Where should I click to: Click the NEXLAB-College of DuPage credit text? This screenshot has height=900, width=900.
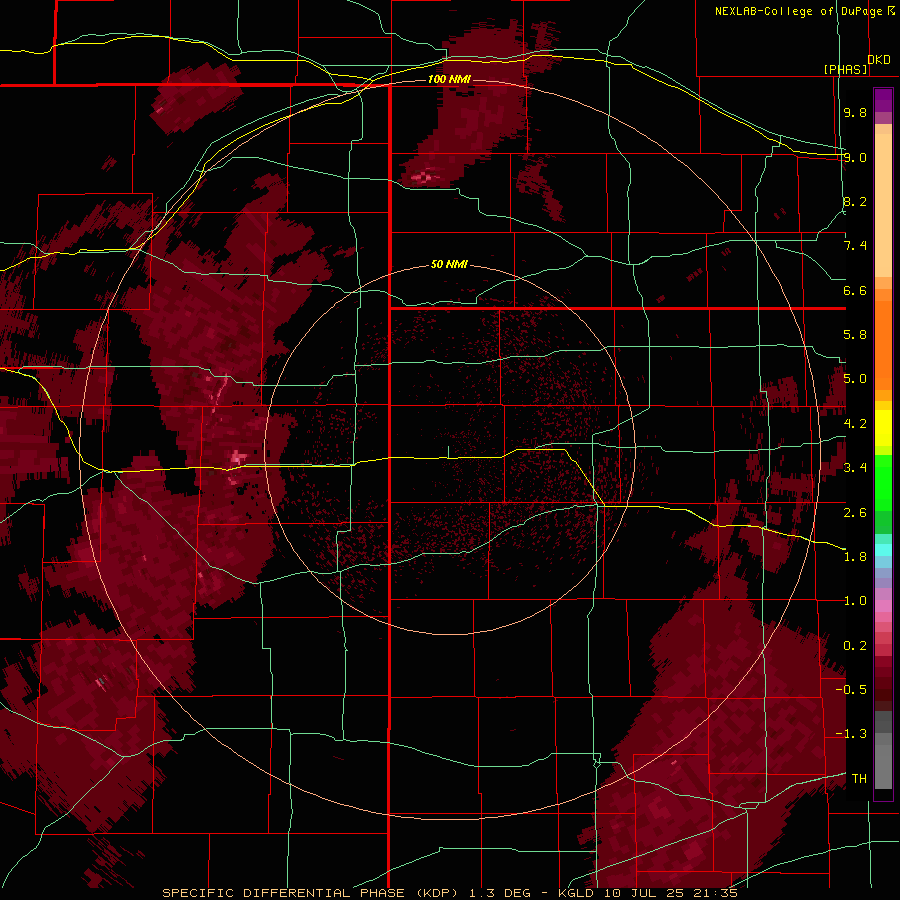click(x=804, y=11)
